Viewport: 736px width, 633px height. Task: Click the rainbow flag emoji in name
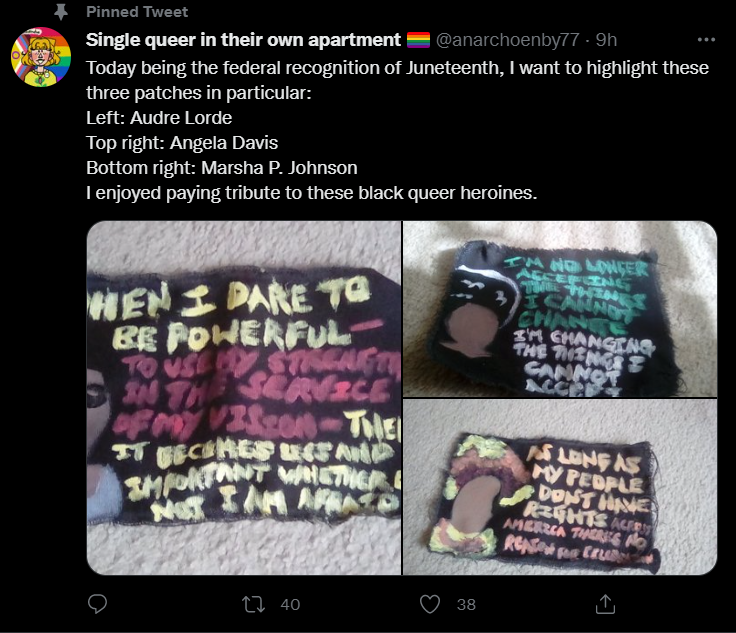click(418, 40)
